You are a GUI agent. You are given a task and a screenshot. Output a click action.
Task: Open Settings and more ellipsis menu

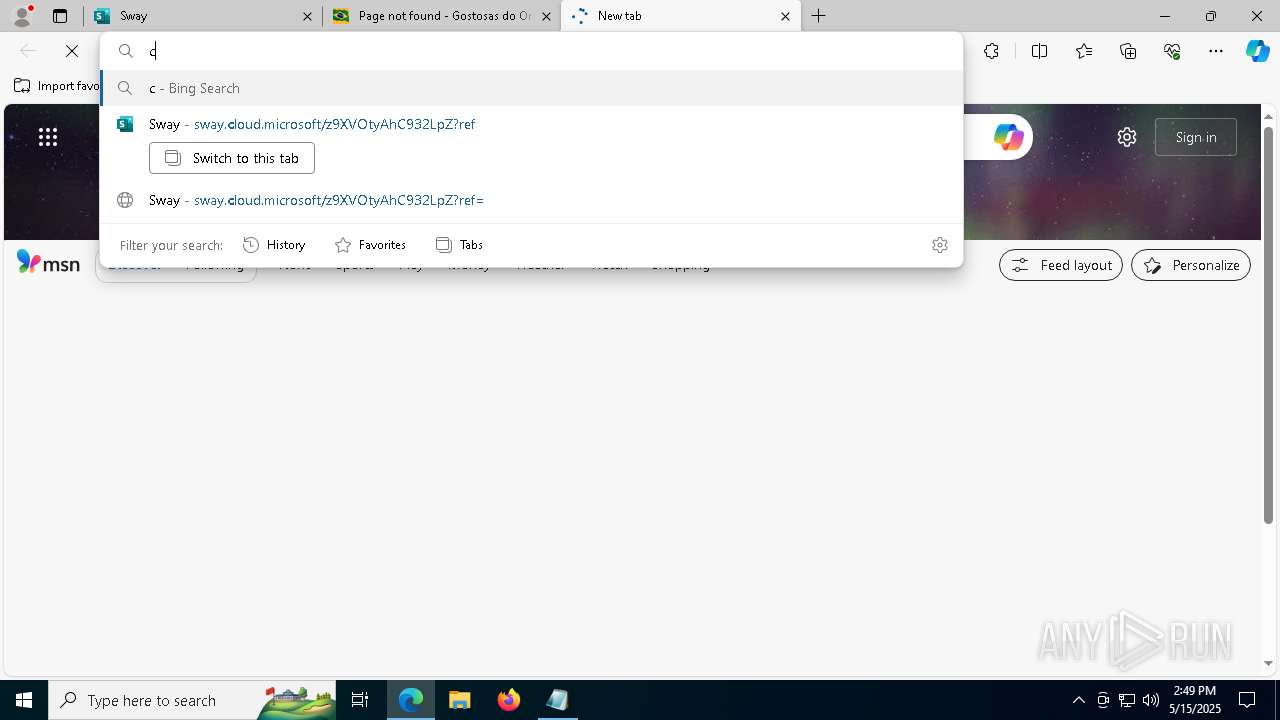click(x=1216, y=51)
